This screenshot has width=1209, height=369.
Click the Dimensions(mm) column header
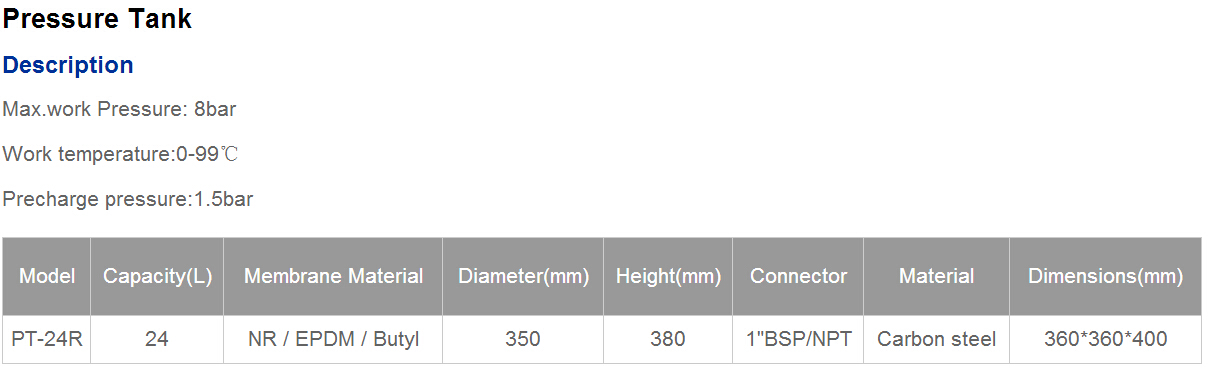click(x=1105, y=276)
